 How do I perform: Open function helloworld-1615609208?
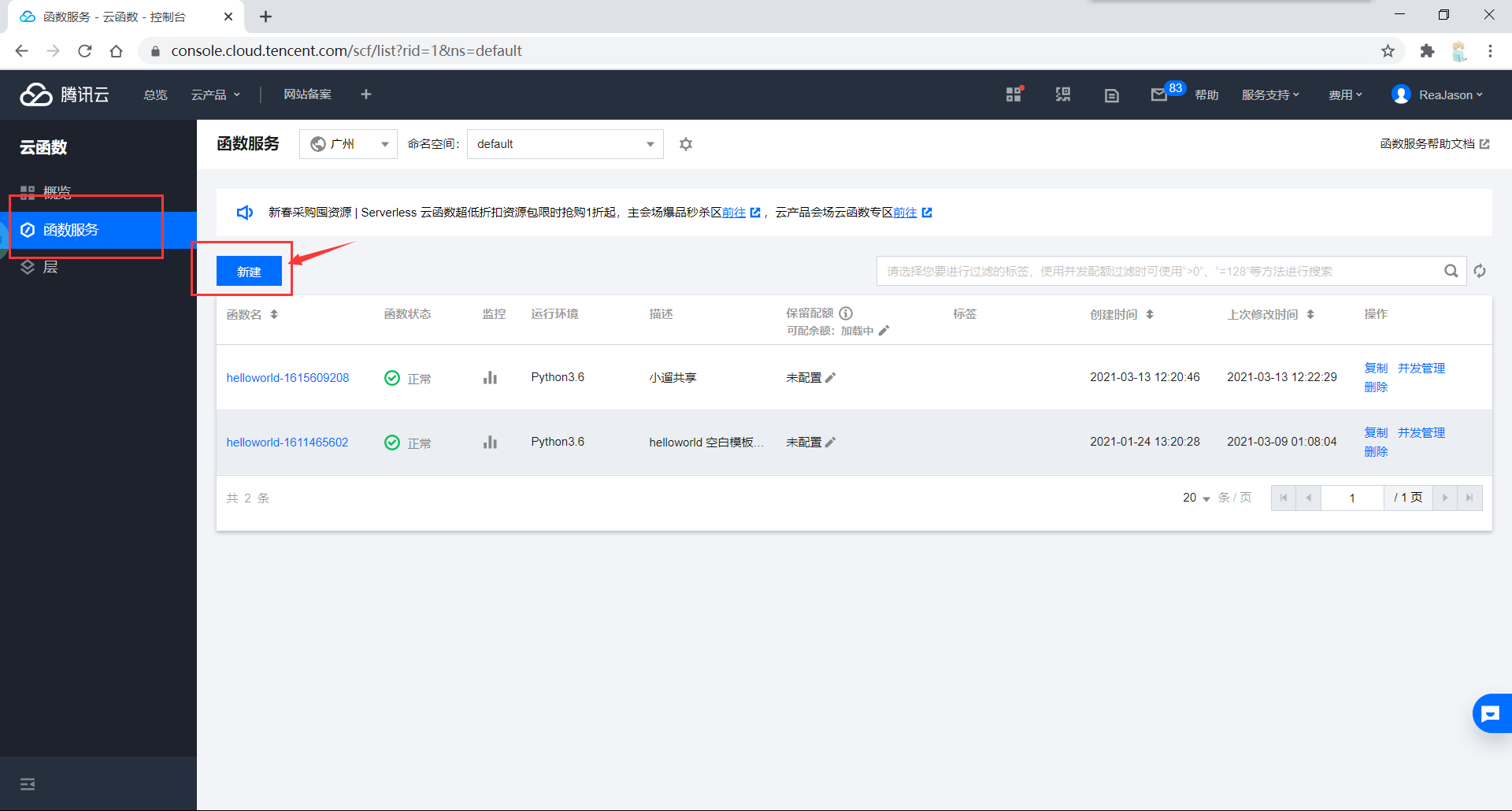(287, 378)
